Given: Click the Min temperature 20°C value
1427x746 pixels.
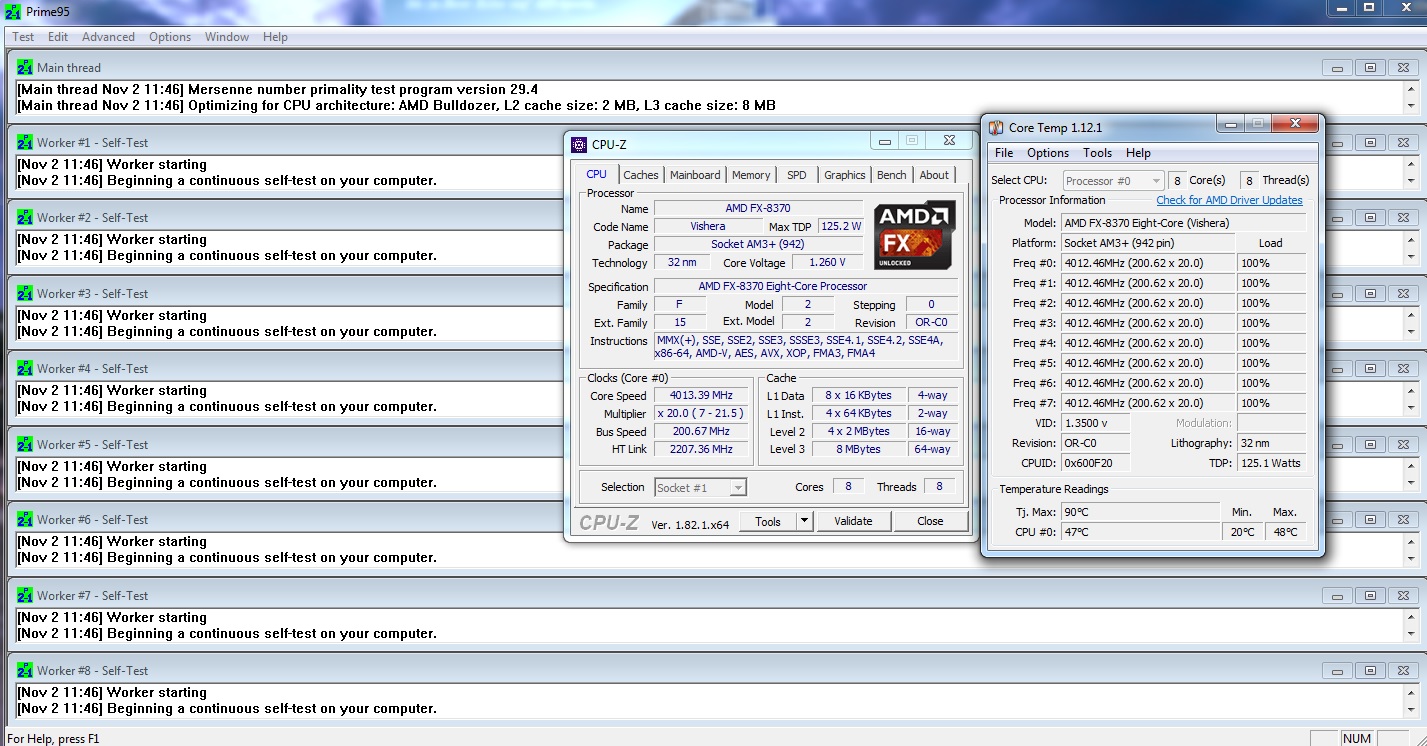Looking at the screenshot, I should click(x=1242, y=532).
